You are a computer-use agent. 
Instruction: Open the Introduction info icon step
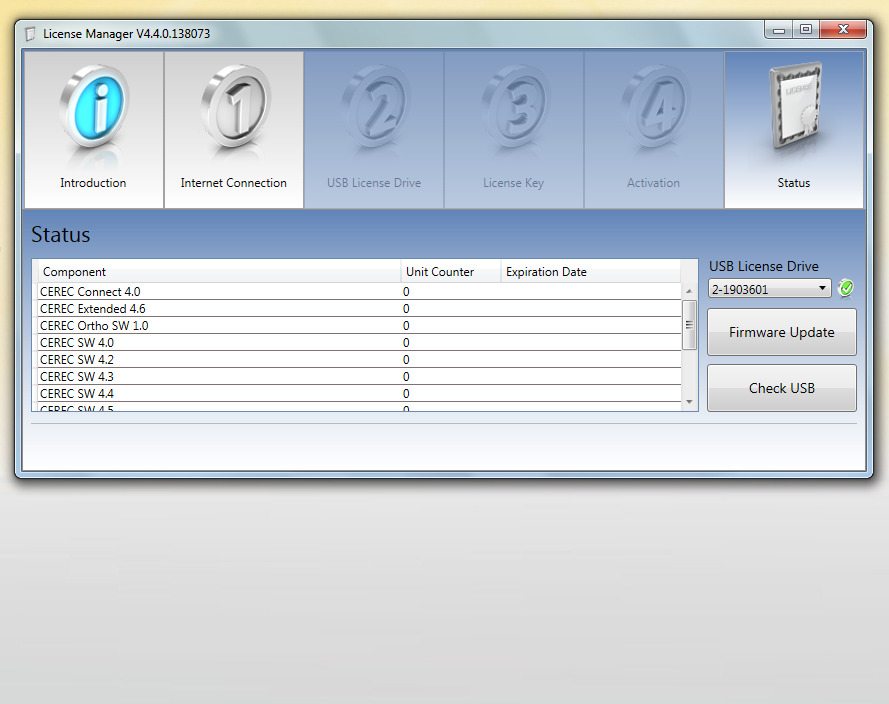(94, 106)
